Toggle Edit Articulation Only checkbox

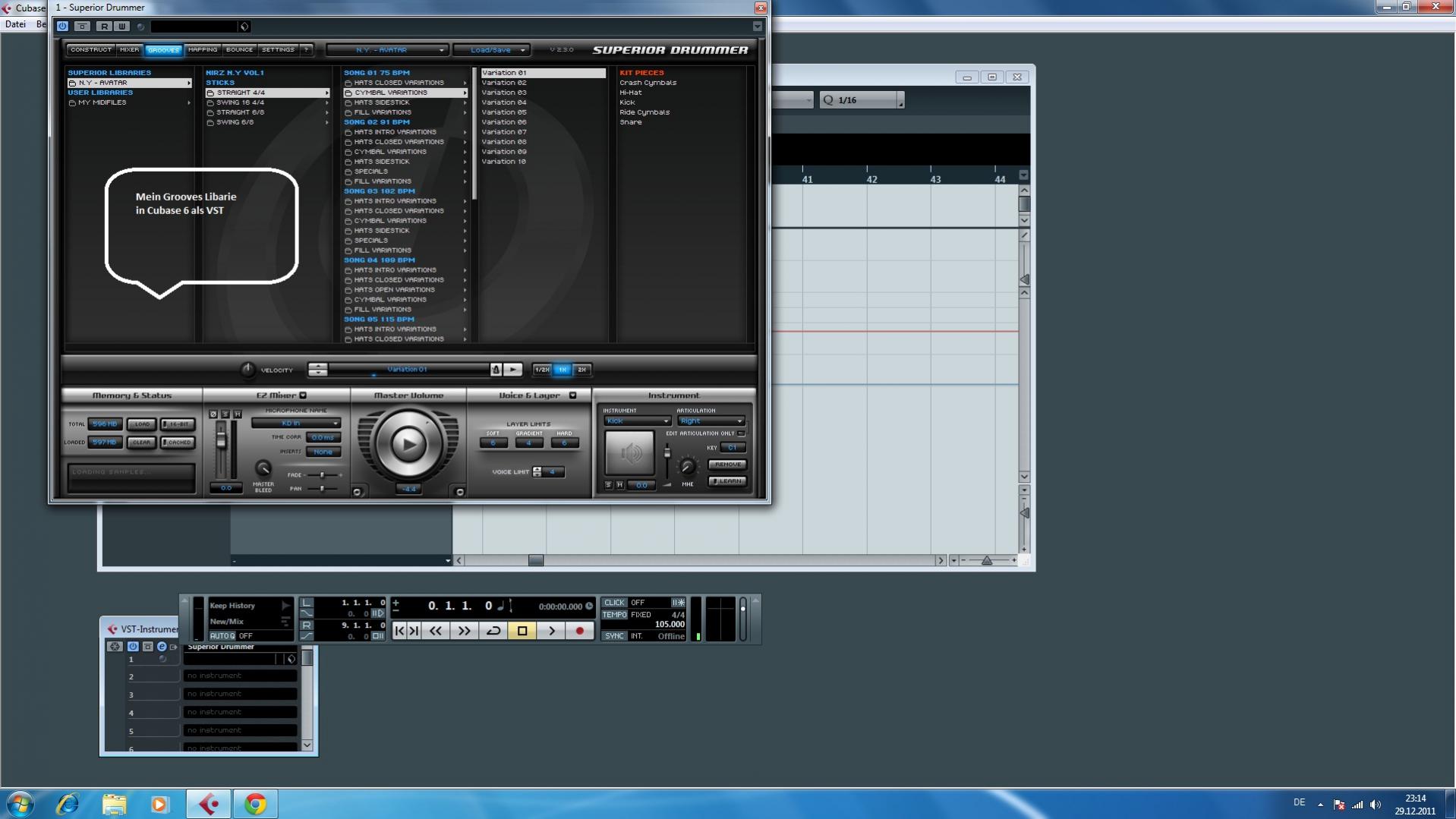[x=742, y=433]
